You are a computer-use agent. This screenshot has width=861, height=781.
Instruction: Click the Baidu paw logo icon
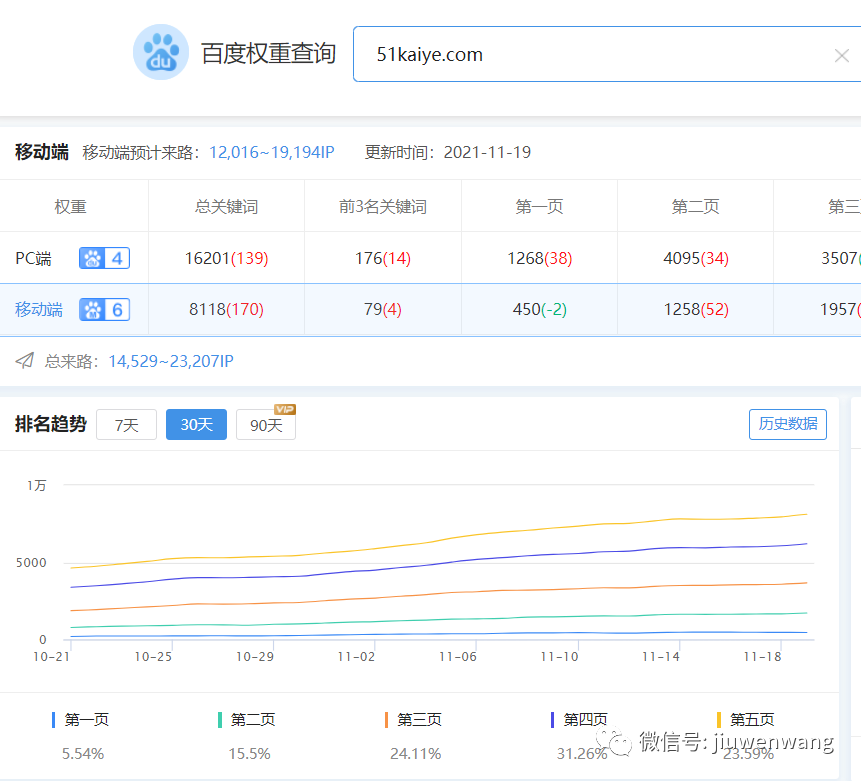pyautogui.click(x=161, y=52)
